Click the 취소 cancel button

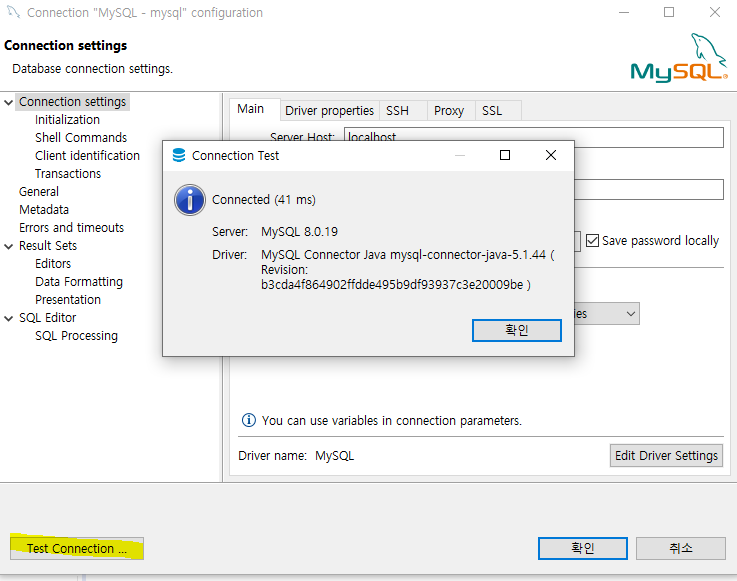[x=681, y=549]
